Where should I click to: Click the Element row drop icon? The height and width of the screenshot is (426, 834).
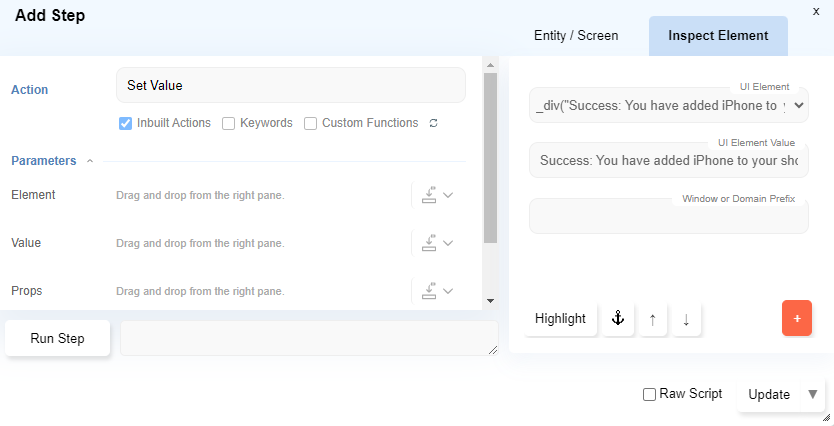(x=430, y=195)
